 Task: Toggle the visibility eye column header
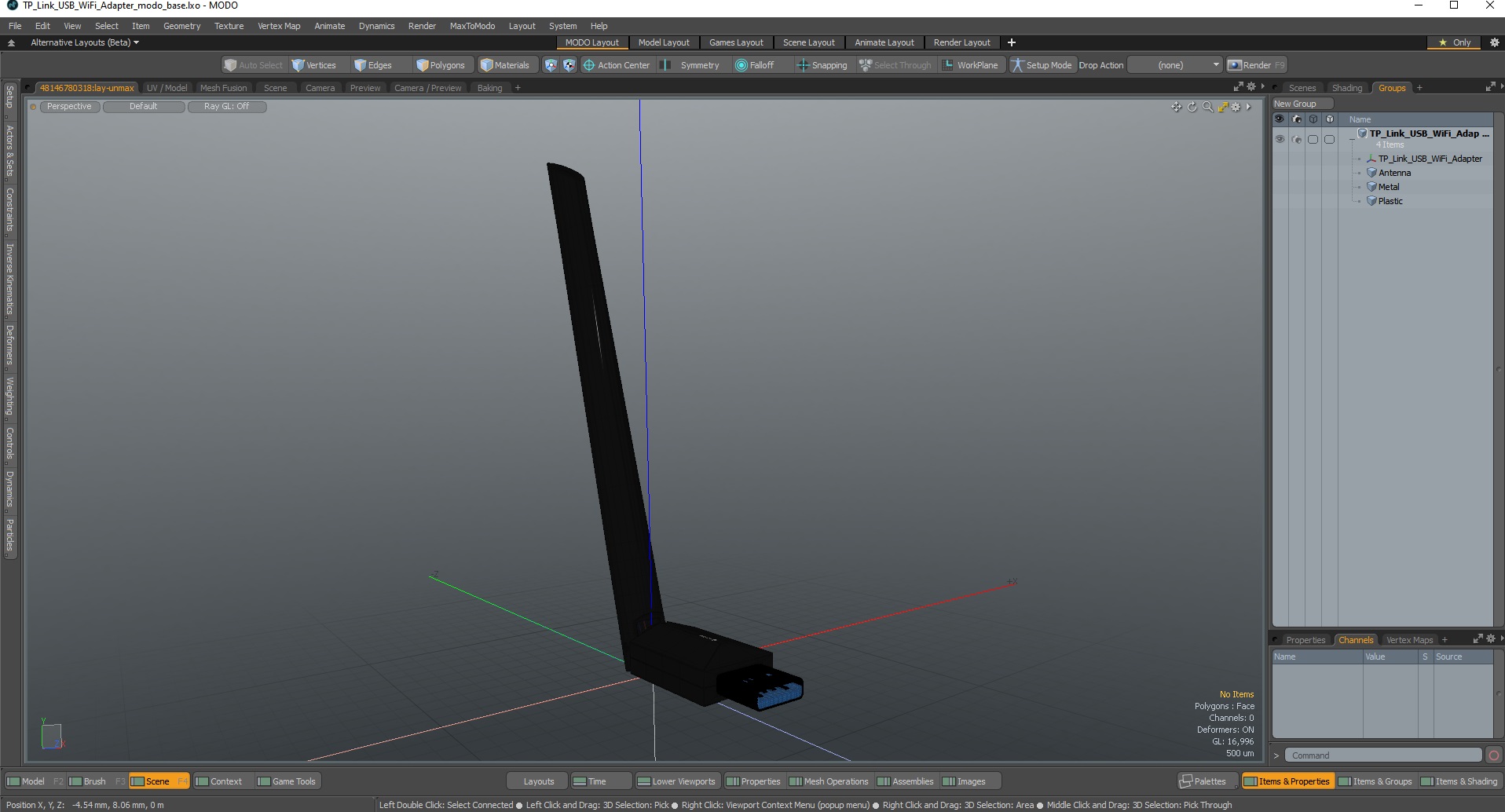[1280, 119]
